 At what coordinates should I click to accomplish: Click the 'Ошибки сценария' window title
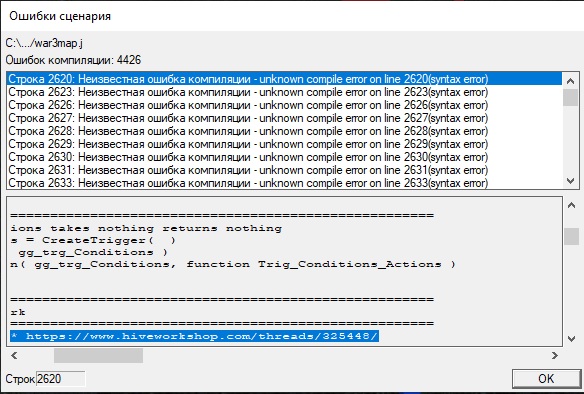[60, 16]
